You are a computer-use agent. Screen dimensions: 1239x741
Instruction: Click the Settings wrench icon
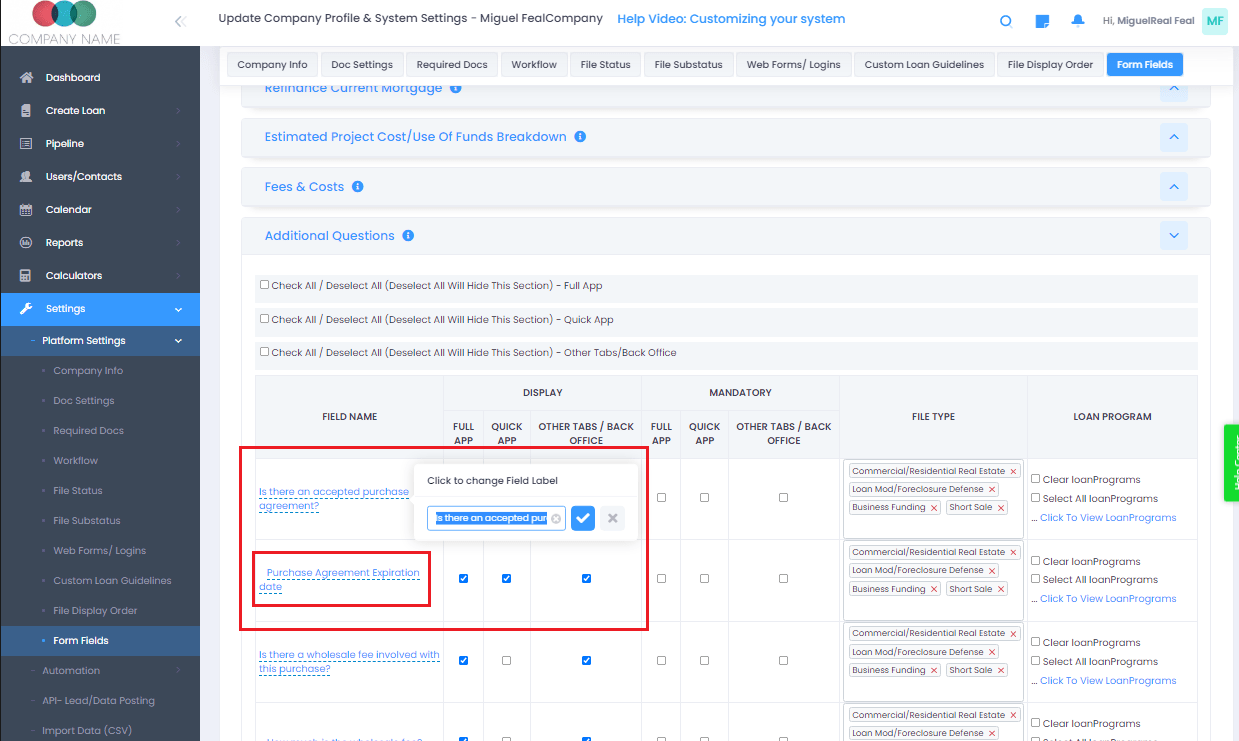26,309
